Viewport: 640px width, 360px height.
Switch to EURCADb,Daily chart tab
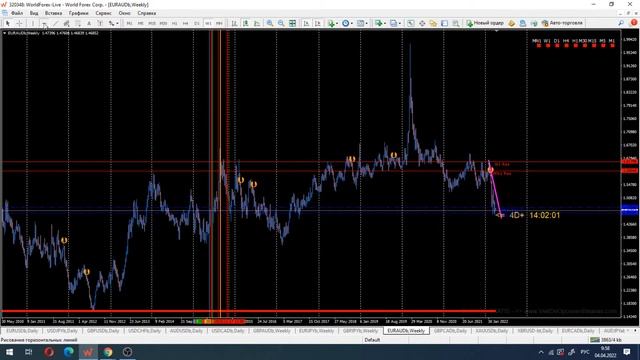click(578, 331)
